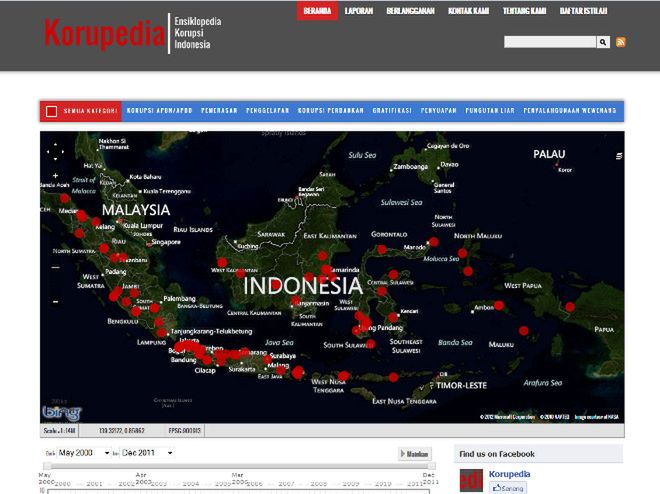The image size is (660, 494).
Task: Click the search magnifier icon
Action: coord(603,42)
